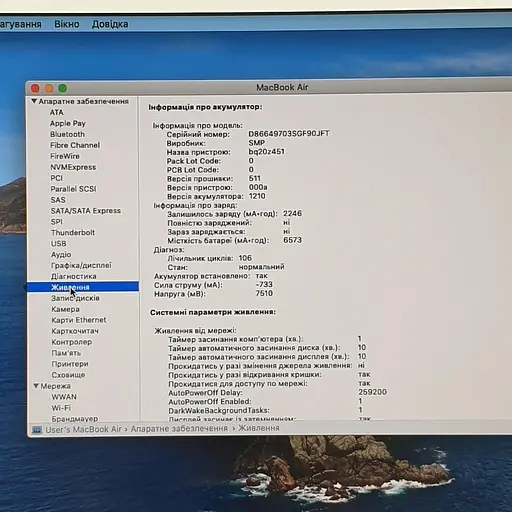Select PCI in the sidebar
The image size is (512, 512).
point(56,178)
